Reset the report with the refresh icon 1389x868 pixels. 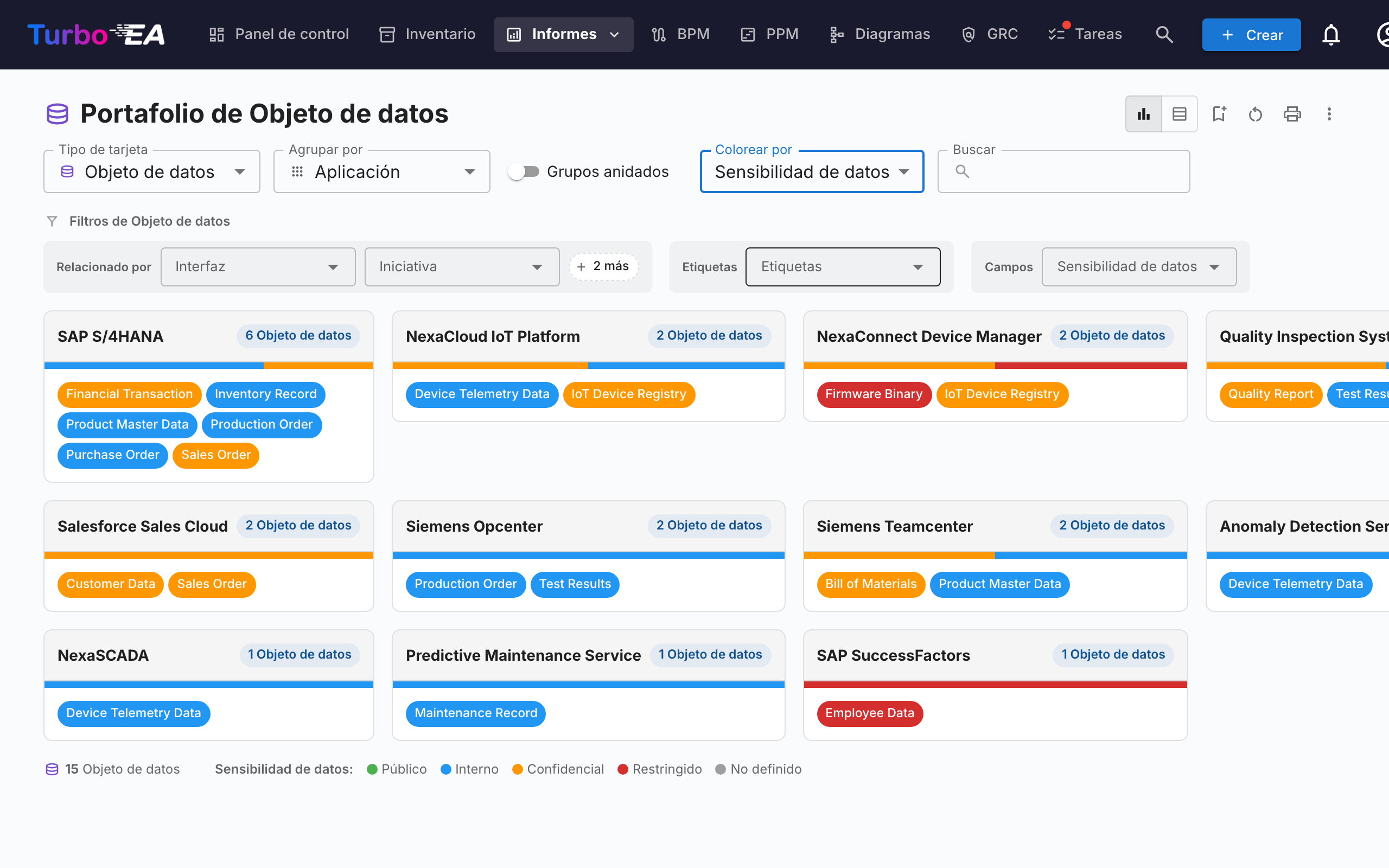(1256, 114)
